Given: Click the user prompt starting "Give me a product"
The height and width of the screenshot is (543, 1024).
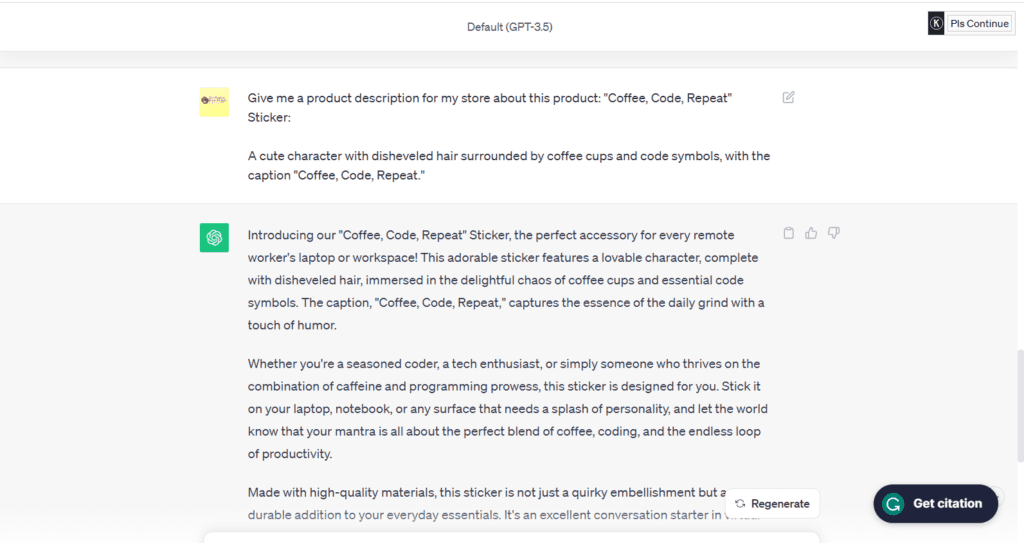Looking at the screenshot, I should click(490, 98).
